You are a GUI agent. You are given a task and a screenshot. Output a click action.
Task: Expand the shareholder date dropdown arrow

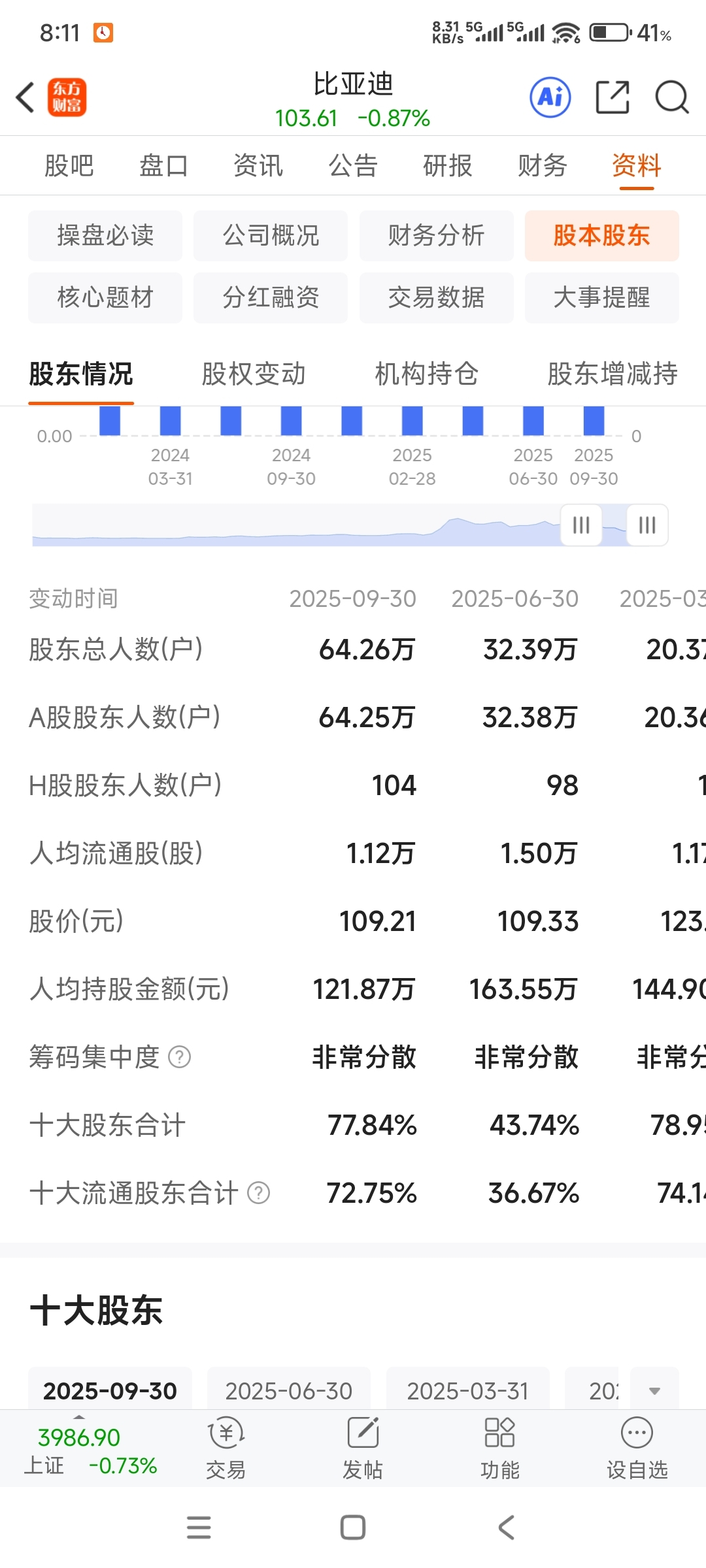click(654, 1391)
